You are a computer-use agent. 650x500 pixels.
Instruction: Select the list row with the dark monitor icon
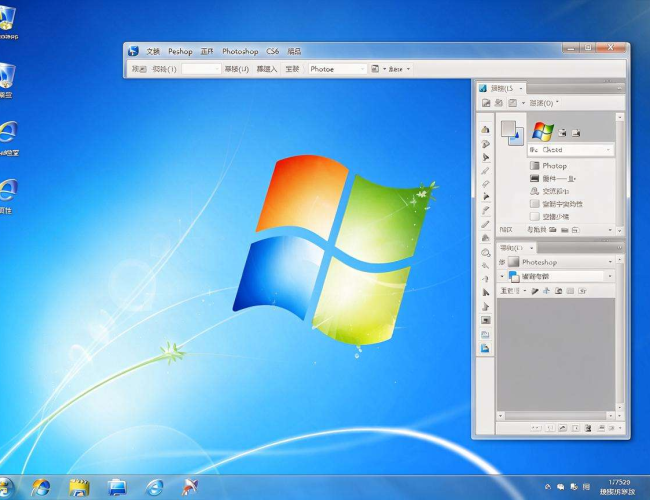coord(553,179)
